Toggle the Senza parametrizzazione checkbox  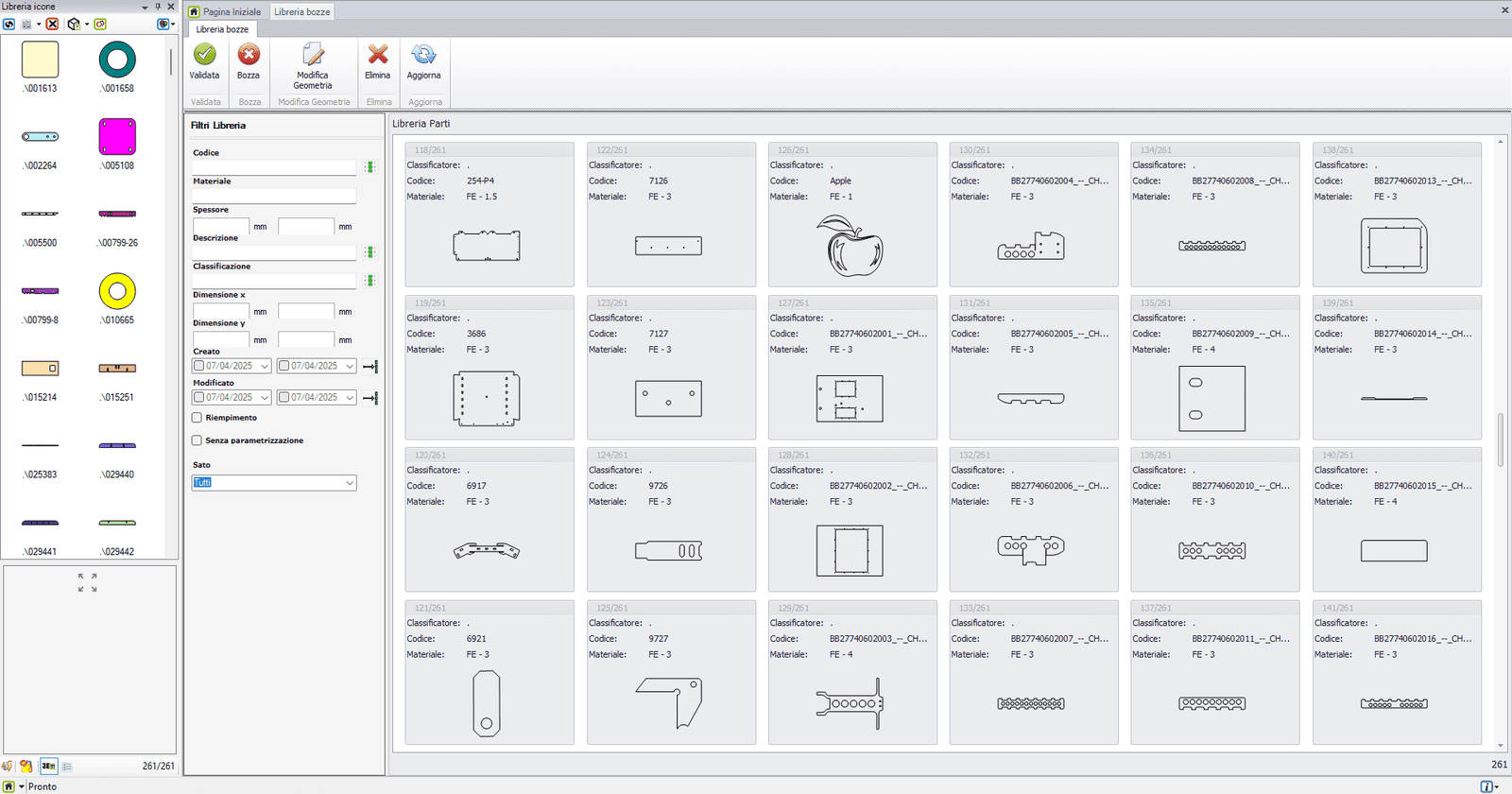[x=198, y=440]
